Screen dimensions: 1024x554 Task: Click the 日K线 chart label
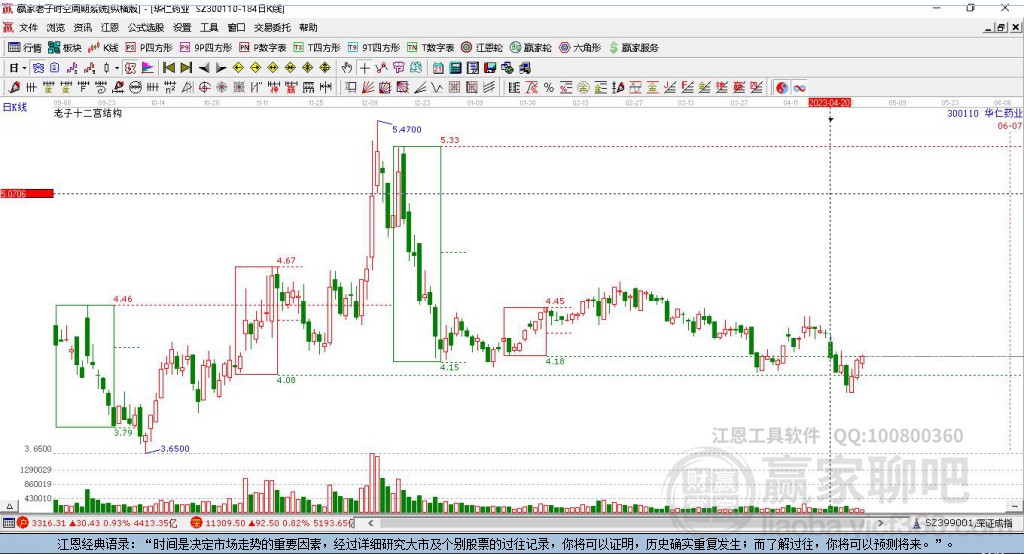click(x=14, y=107)
